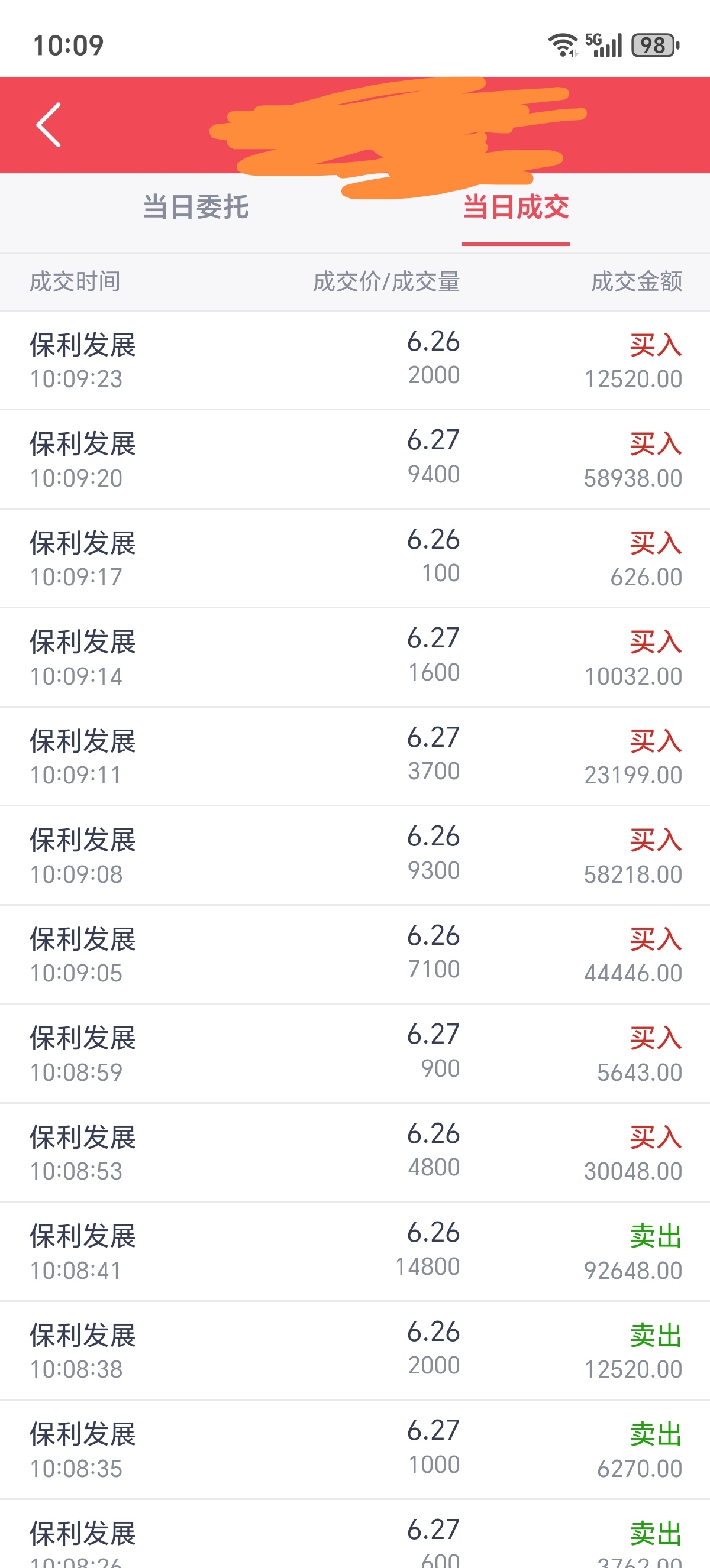
Task: Select the 当日成交 tab
Action: (515, 207)
